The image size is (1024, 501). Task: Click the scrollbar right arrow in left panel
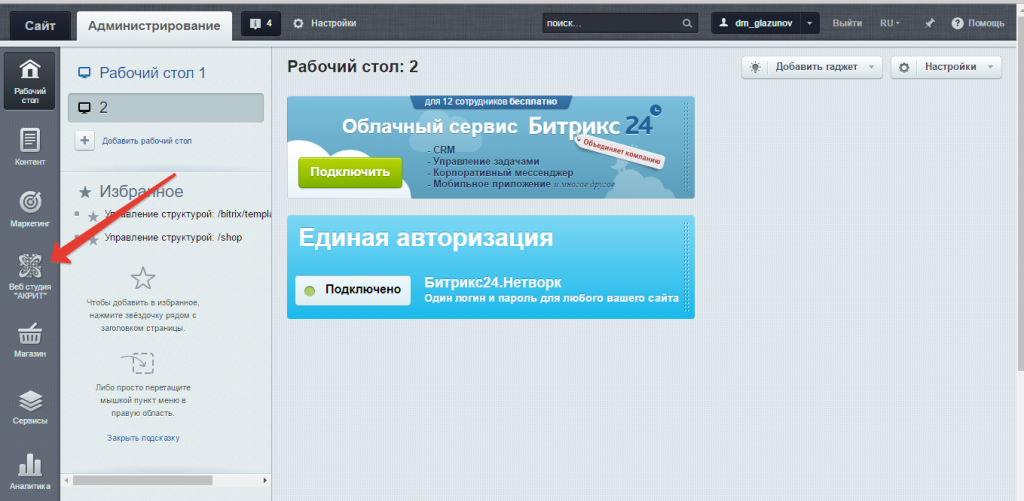pyautogui.click(x=264, y=480)
